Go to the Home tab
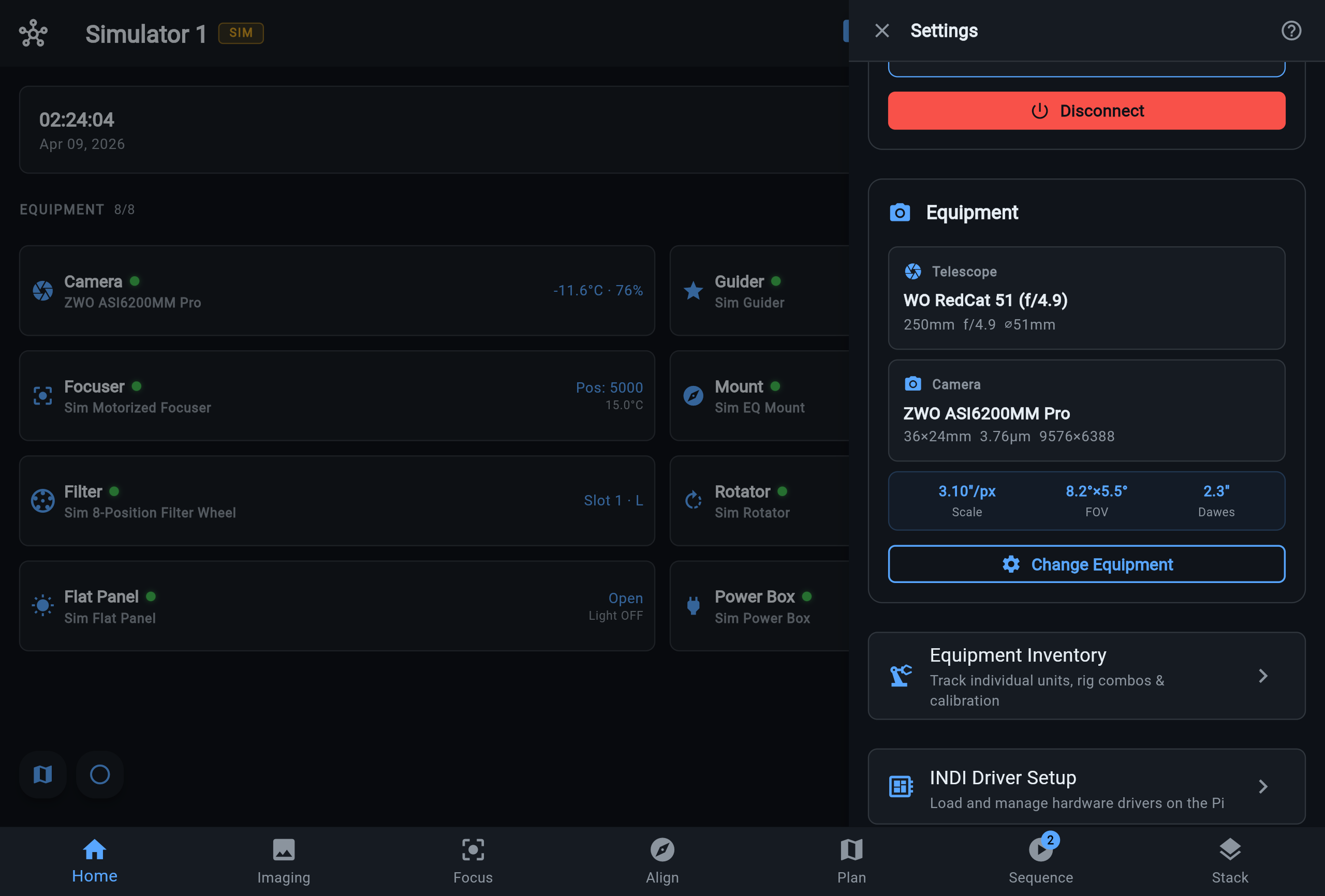The width and height of the screenshot is (1325, 896). point(95,861)
